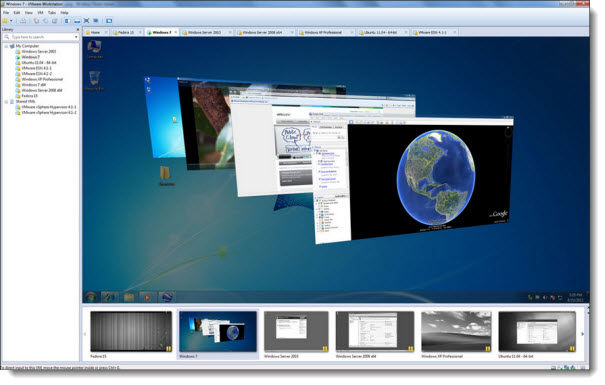
Task: Open Windows Media Player from guest taskbar
Action: pos(147,297)
